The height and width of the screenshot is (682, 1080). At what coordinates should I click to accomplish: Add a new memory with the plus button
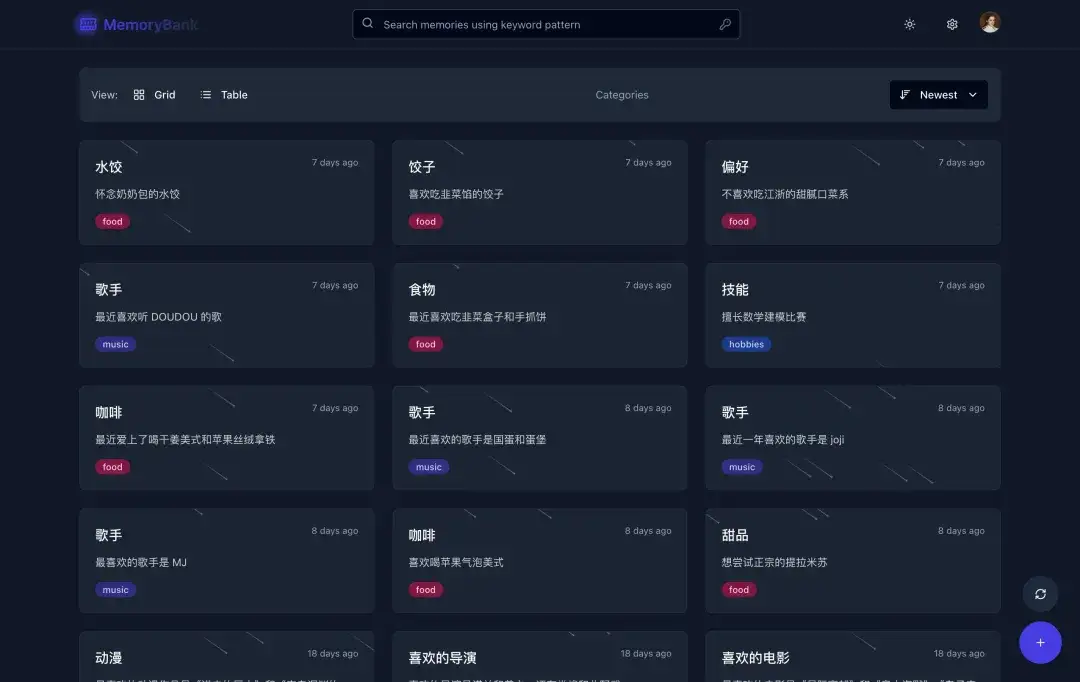click(1040, 643)
